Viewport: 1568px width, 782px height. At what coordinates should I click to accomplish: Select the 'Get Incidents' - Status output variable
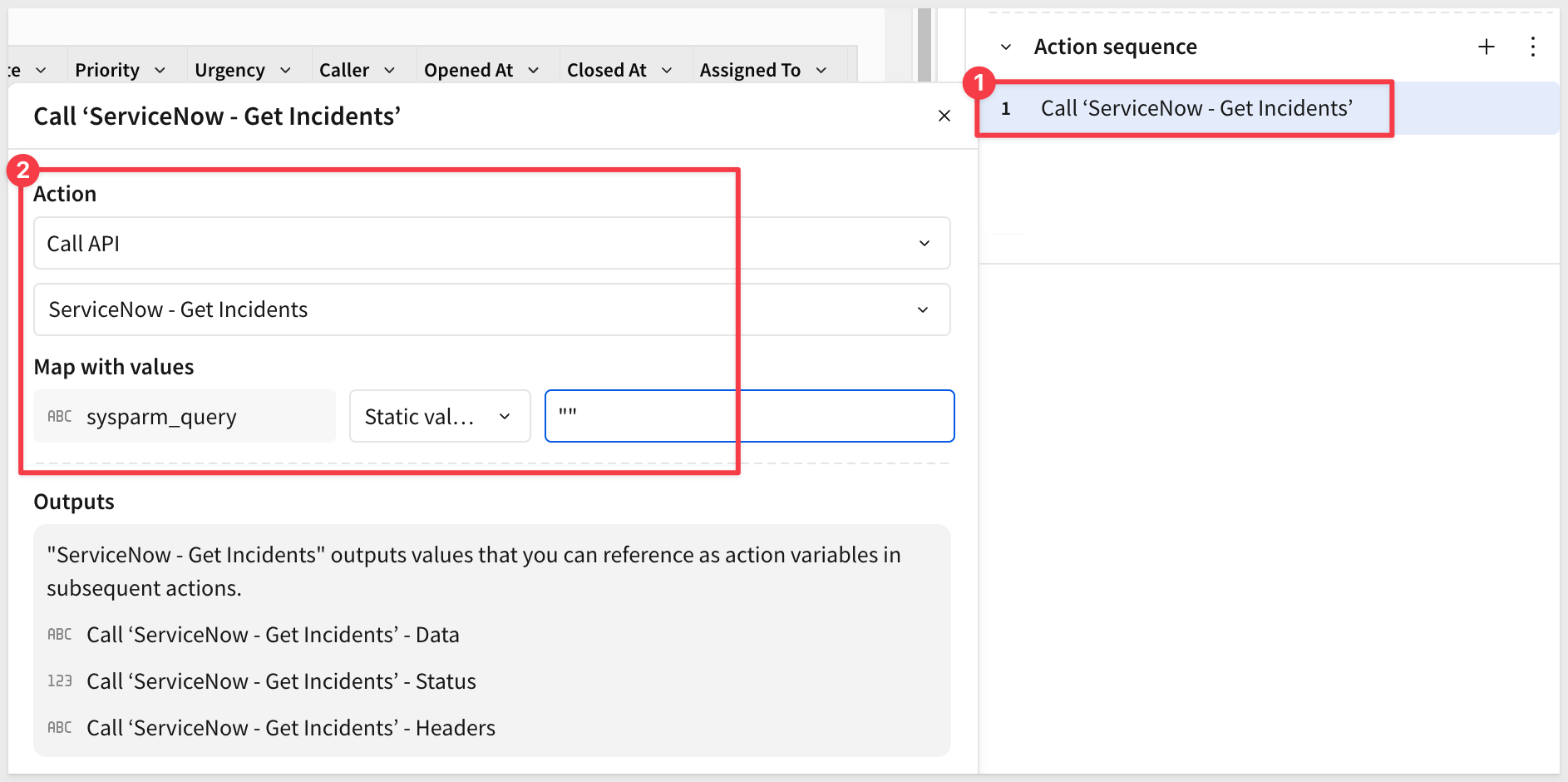[x=281, y=681]
